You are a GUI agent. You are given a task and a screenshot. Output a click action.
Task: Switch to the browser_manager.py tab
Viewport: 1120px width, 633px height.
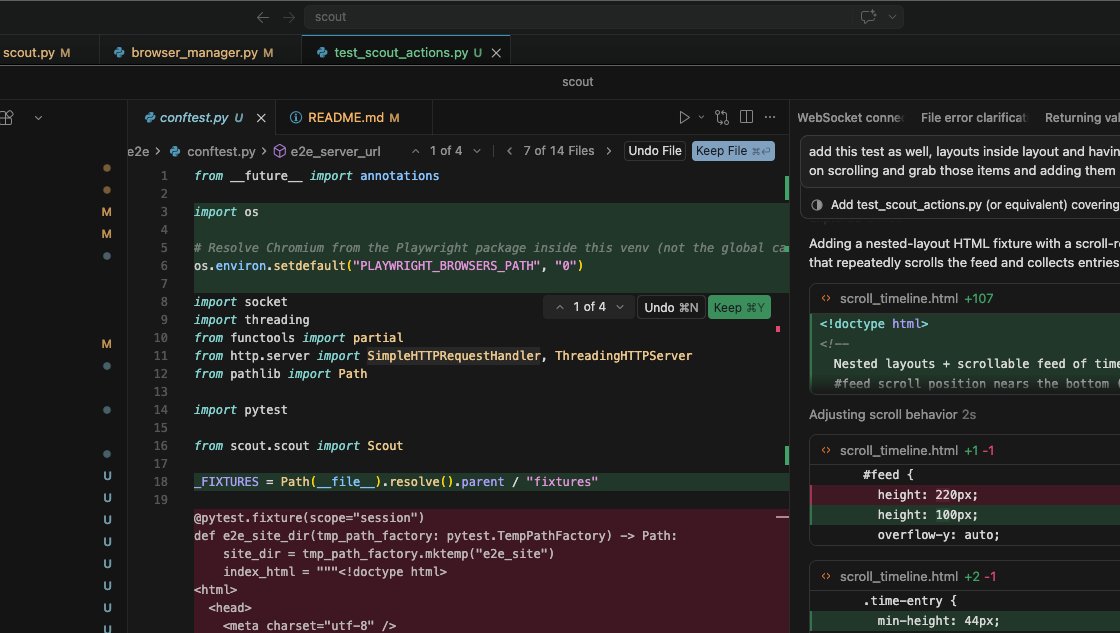pyautogui.click(x=194, y=52)
